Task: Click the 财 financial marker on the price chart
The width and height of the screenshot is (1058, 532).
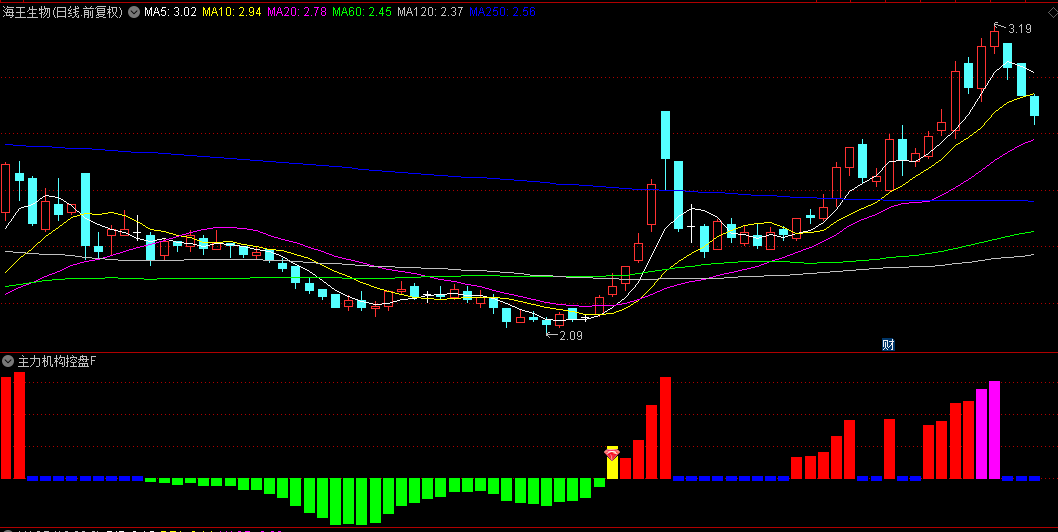Action: [888, 344]
